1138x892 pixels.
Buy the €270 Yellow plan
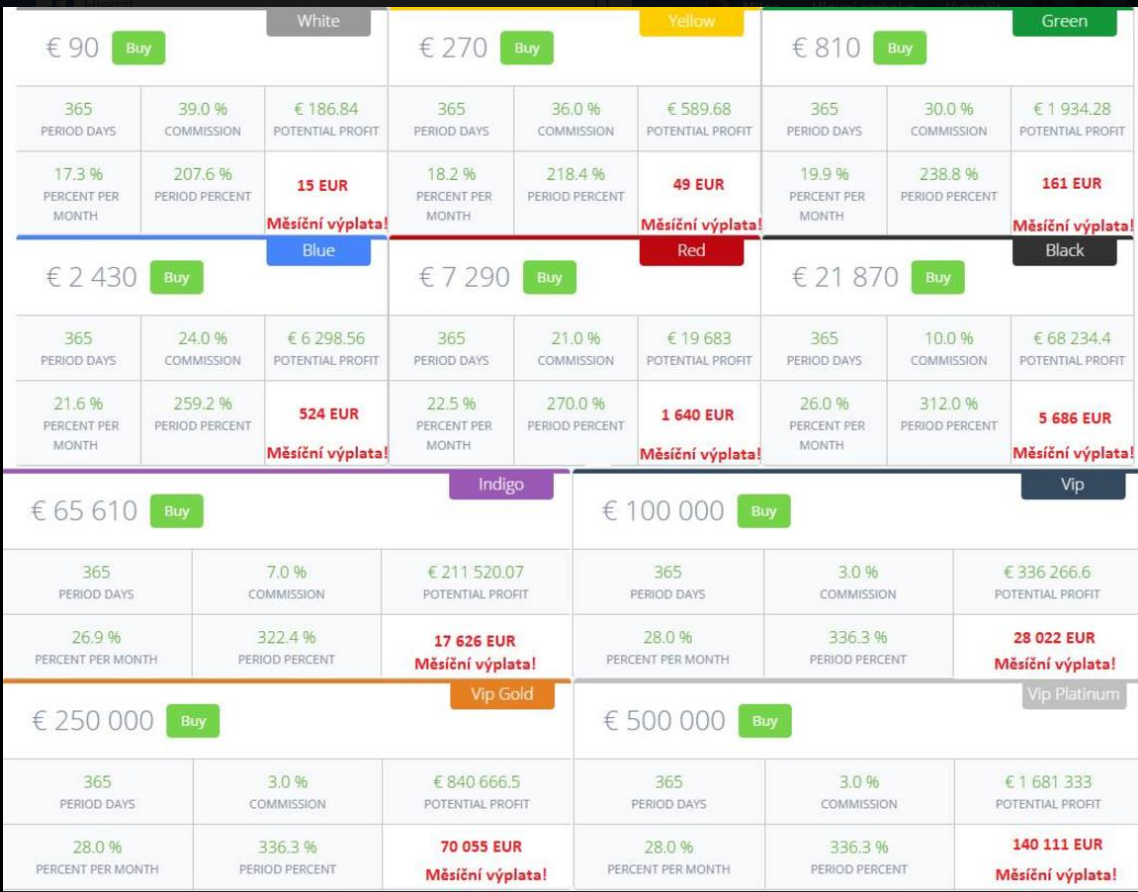click(527, 48)
